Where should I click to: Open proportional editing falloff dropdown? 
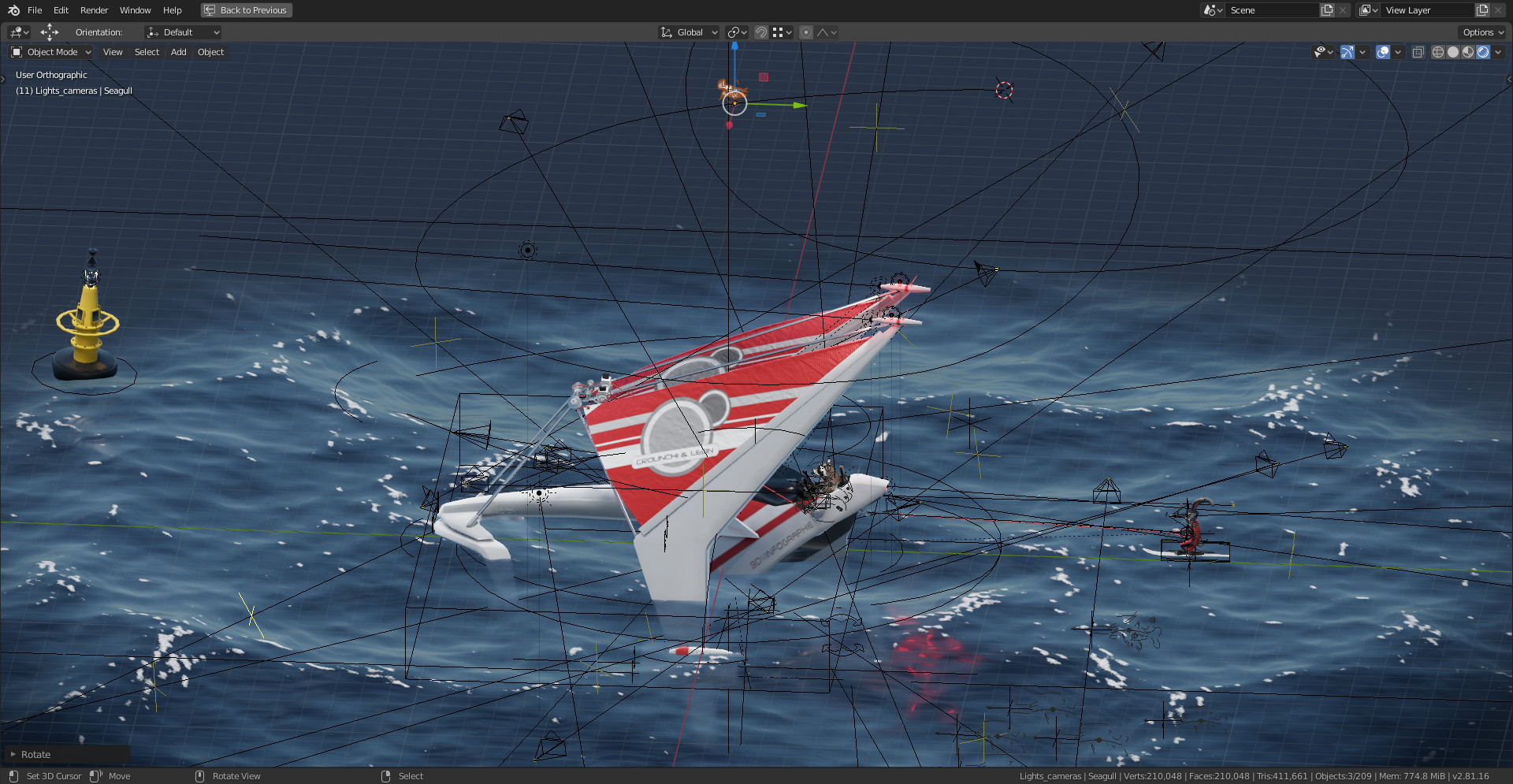pos(827,32)
